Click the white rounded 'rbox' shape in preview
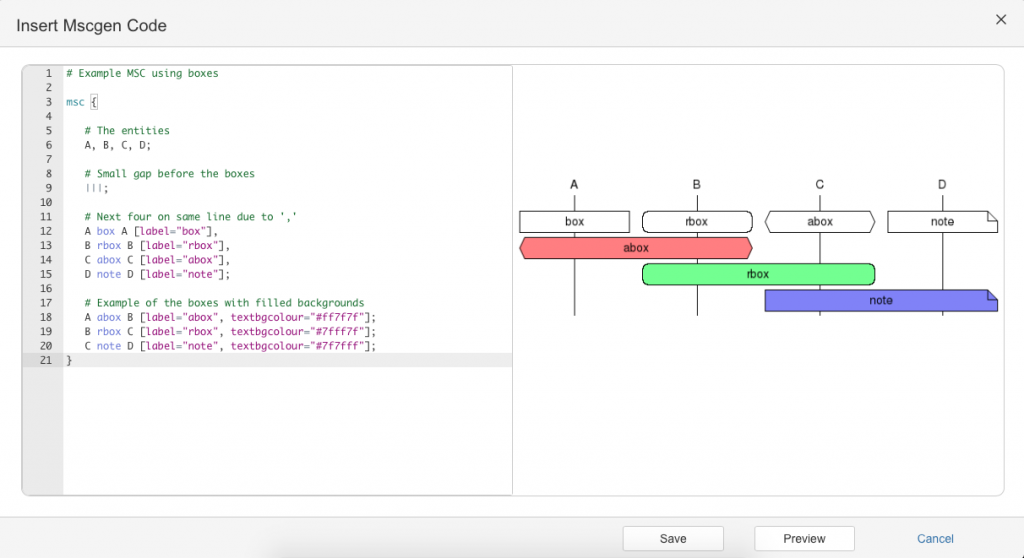 697,222
